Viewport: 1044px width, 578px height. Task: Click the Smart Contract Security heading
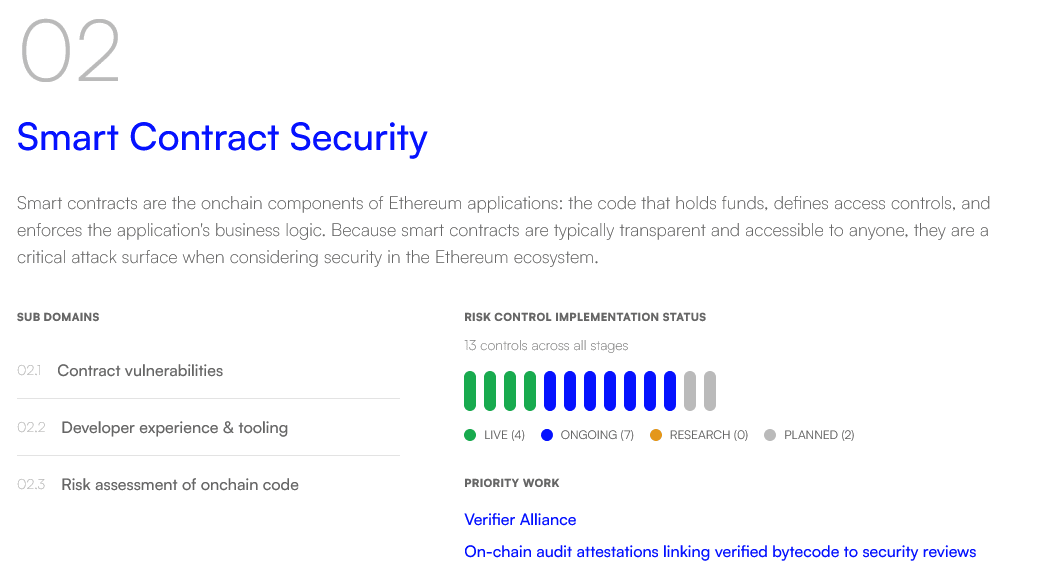click(x=222, y=137)
